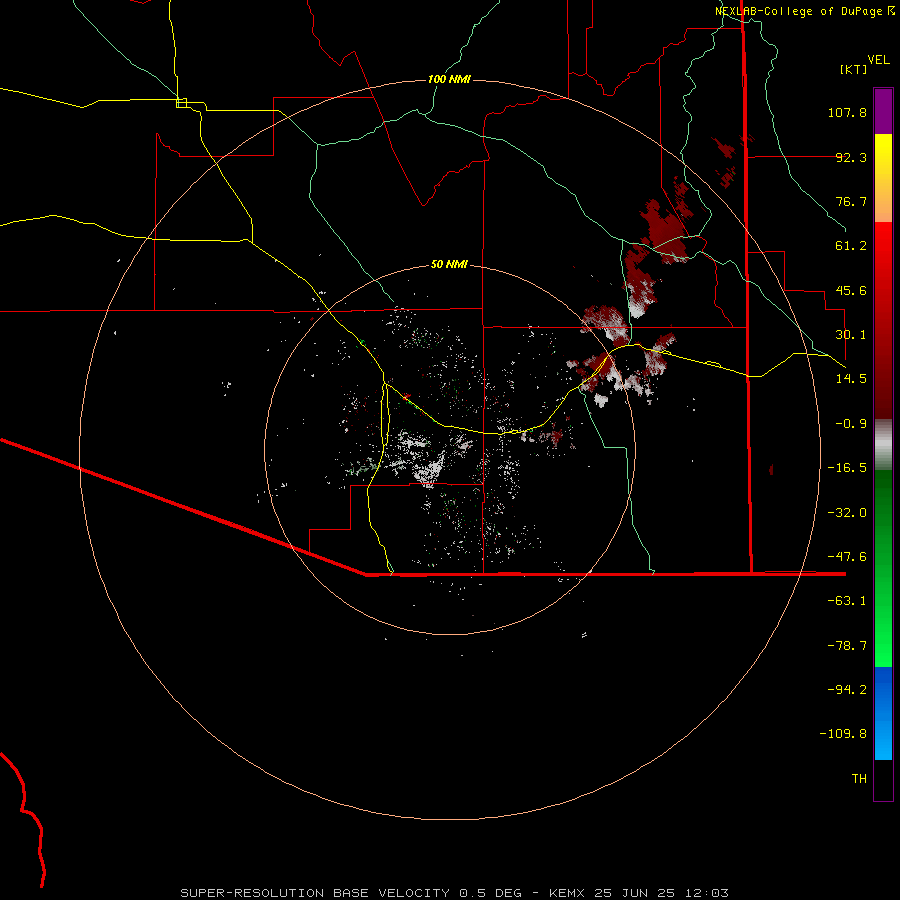The image size is (900, 900).
Task: Click the 50 NMI range ring label
Action: [x=449, y=265]
